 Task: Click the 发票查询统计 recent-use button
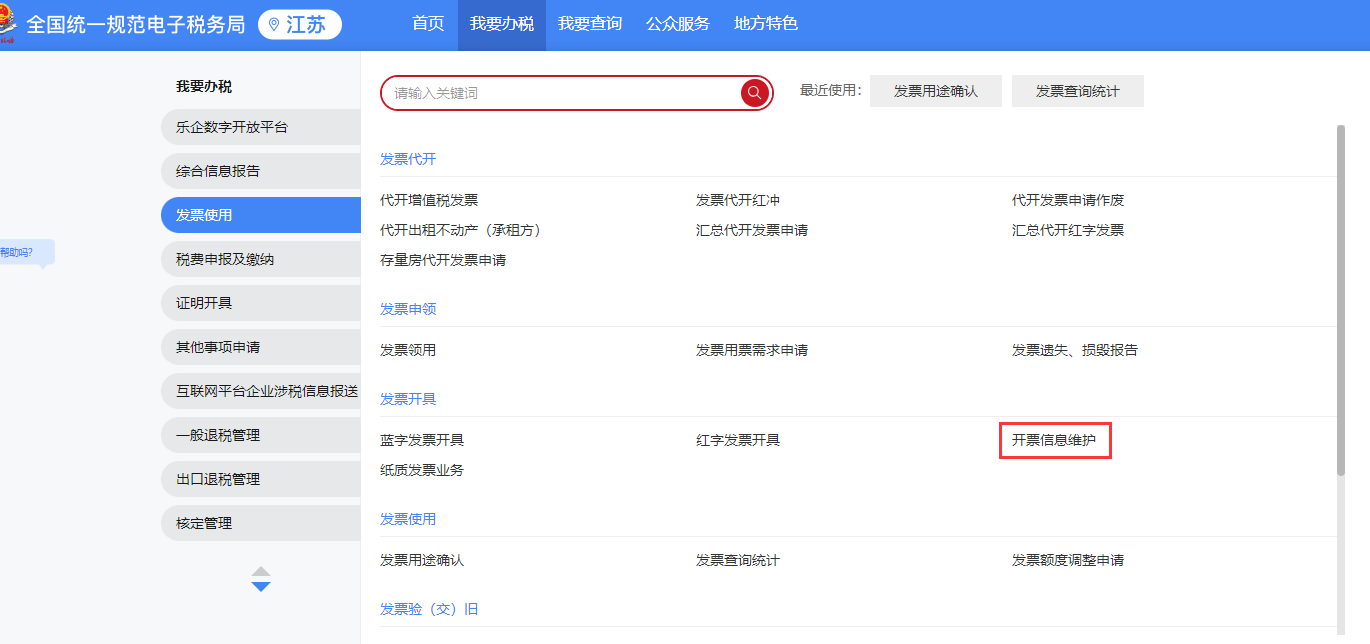[1077, 90]
